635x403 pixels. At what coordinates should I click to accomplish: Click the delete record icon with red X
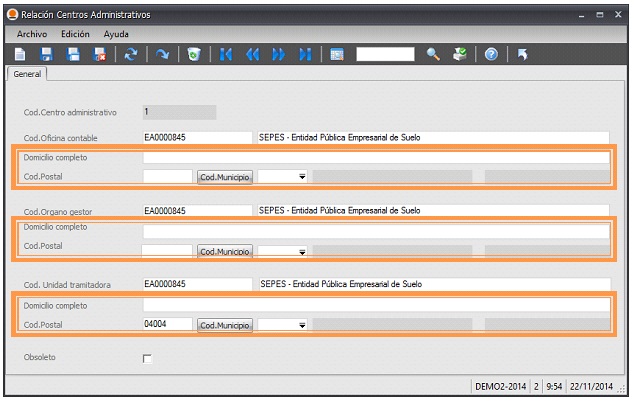(x=100, y=54)
